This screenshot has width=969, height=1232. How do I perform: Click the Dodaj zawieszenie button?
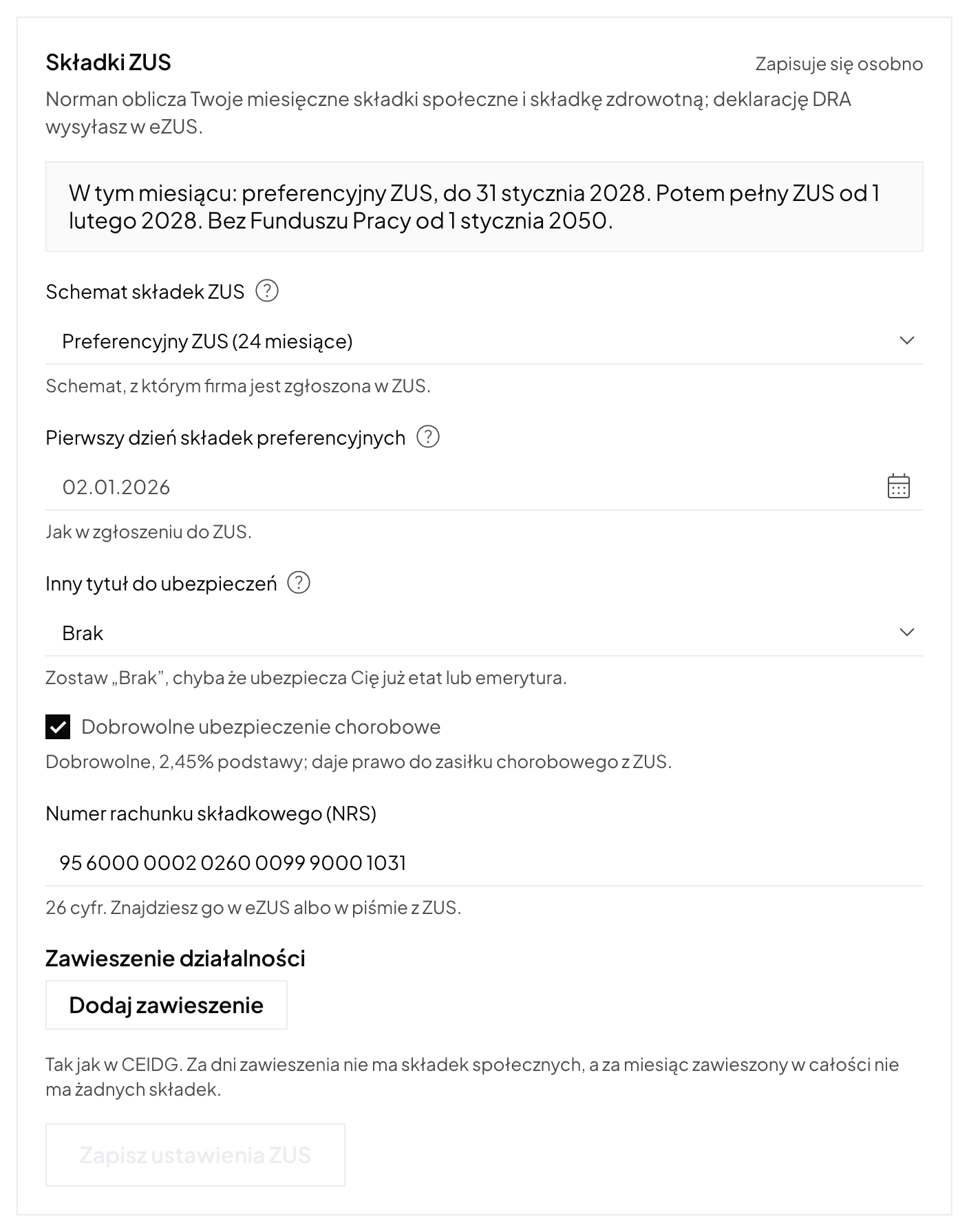[167, 1005]
